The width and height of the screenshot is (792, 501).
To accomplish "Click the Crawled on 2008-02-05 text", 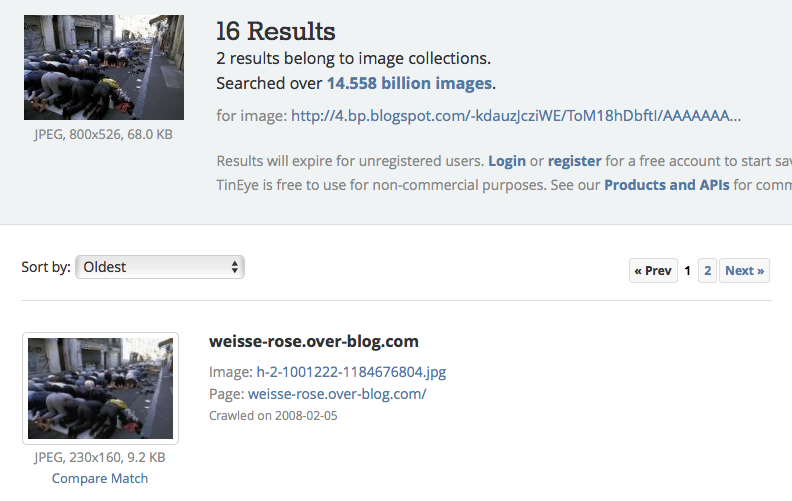I will click(273, 415).
